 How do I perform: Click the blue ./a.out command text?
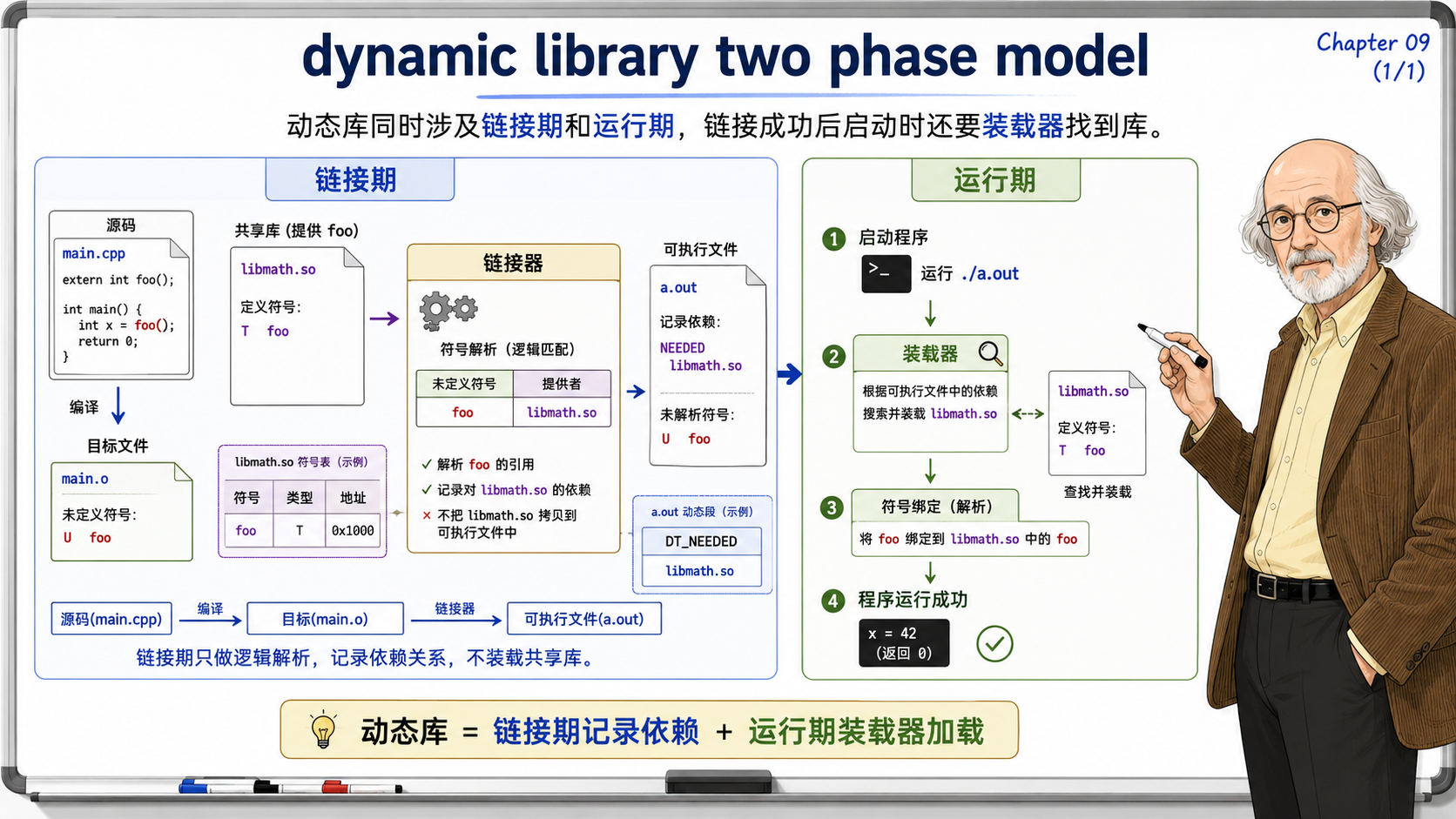pyautogui.click(x=990, y=273)
